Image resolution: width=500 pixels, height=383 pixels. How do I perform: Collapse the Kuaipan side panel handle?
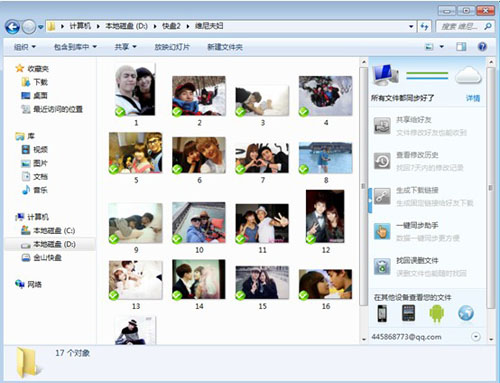370,200
